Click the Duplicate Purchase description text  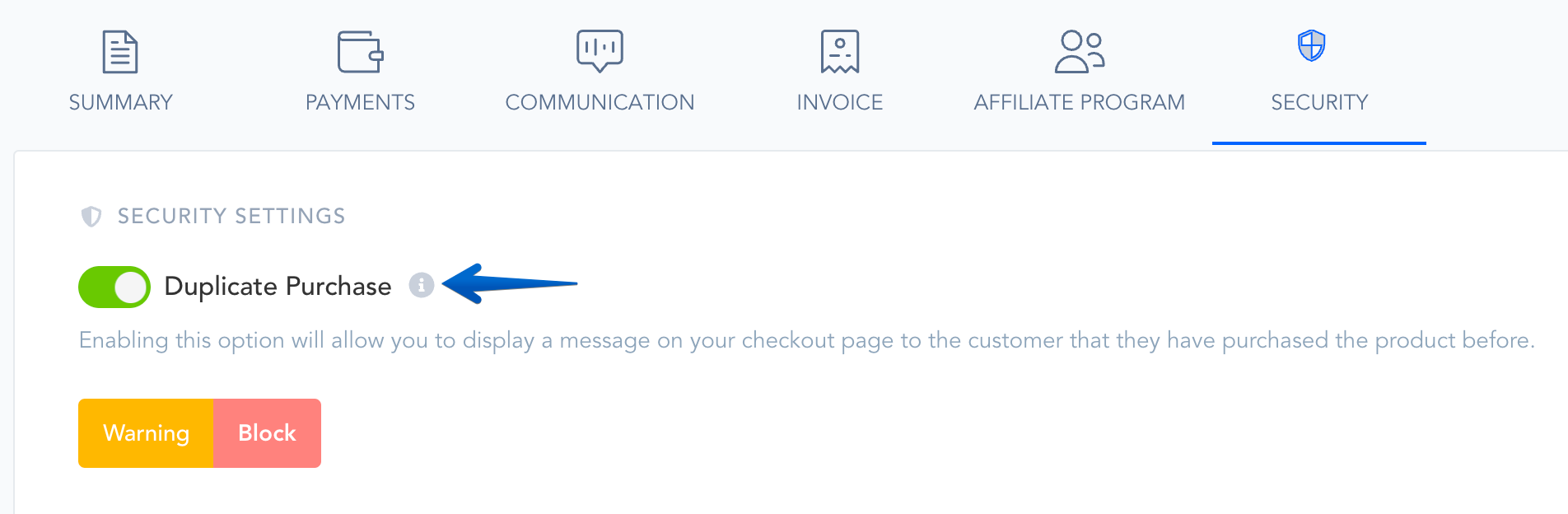806,340
